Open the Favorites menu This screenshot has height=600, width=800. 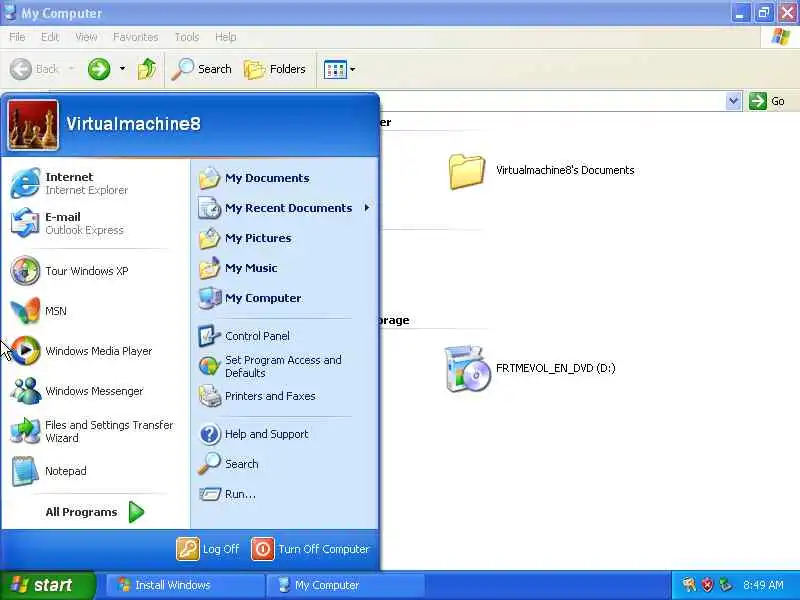pos(136,37)
